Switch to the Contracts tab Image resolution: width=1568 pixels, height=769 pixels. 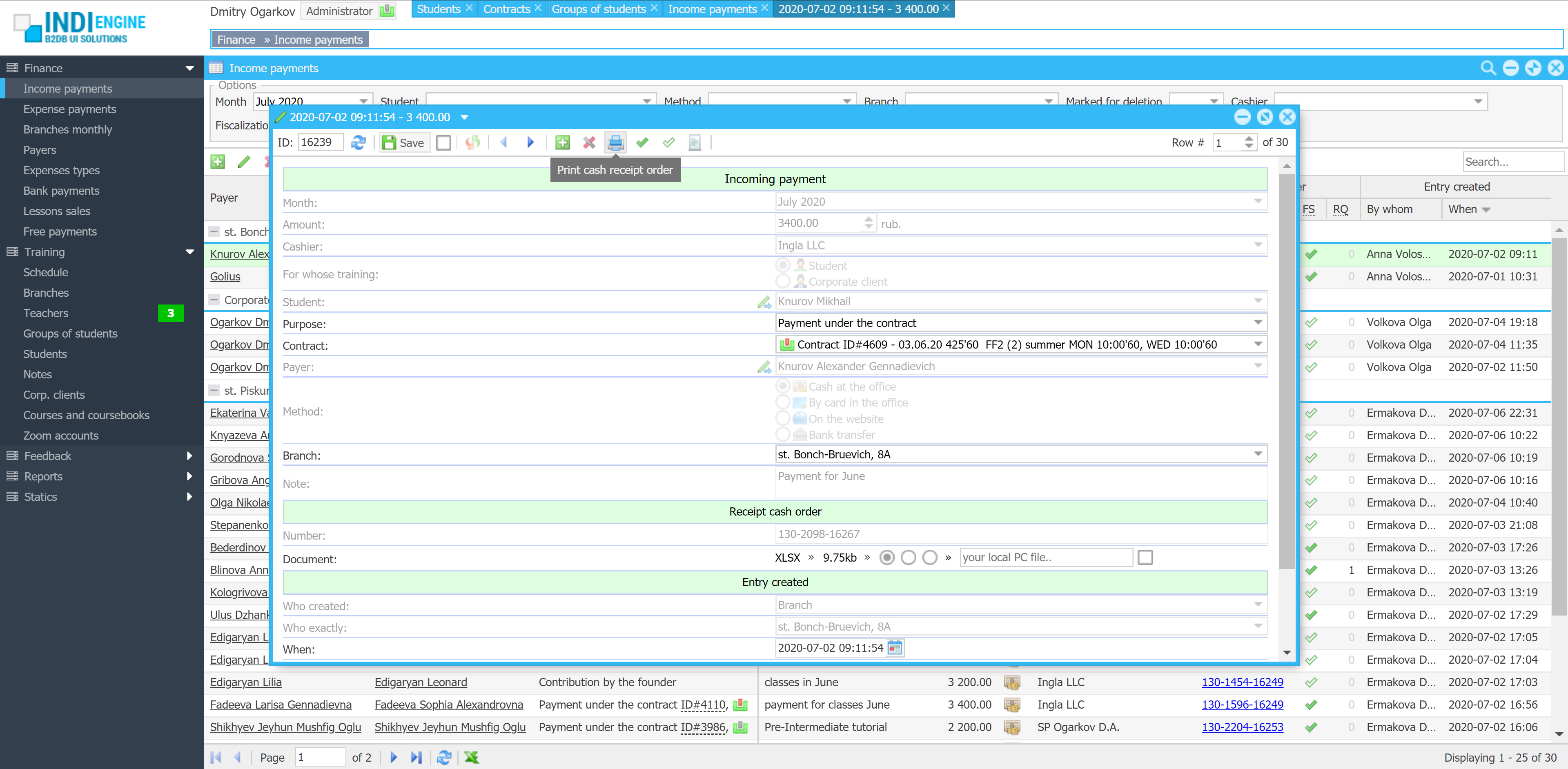pyautogui.click(x=506, y=9)
